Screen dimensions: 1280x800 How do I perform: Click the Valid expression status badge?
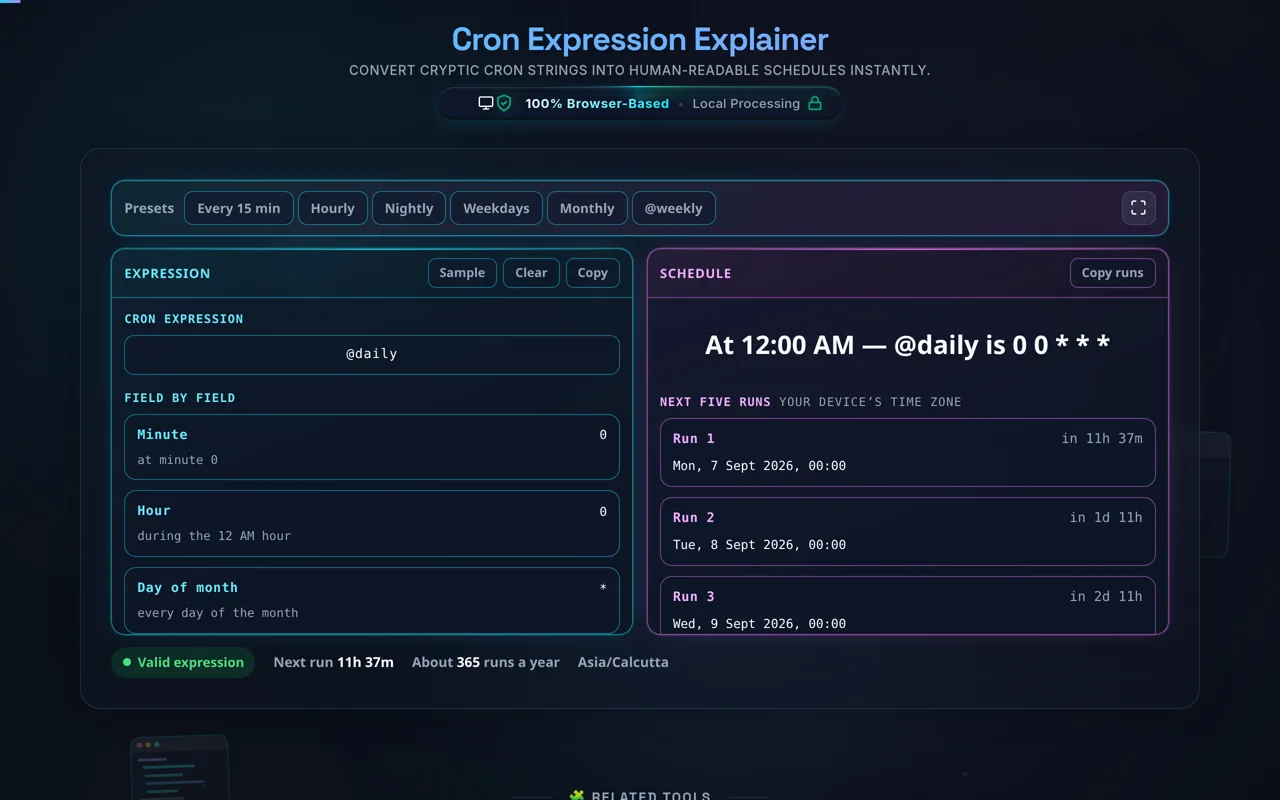pos(183,662)
